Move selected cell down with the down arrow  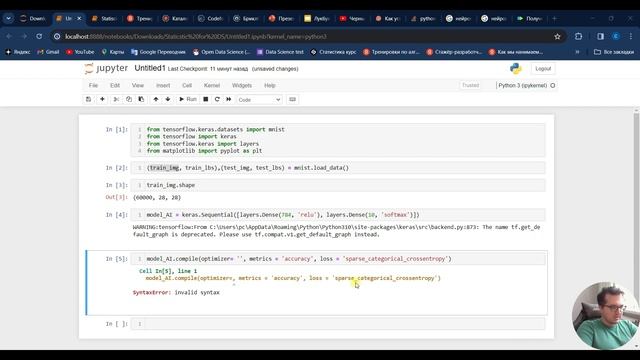[168, 99]
